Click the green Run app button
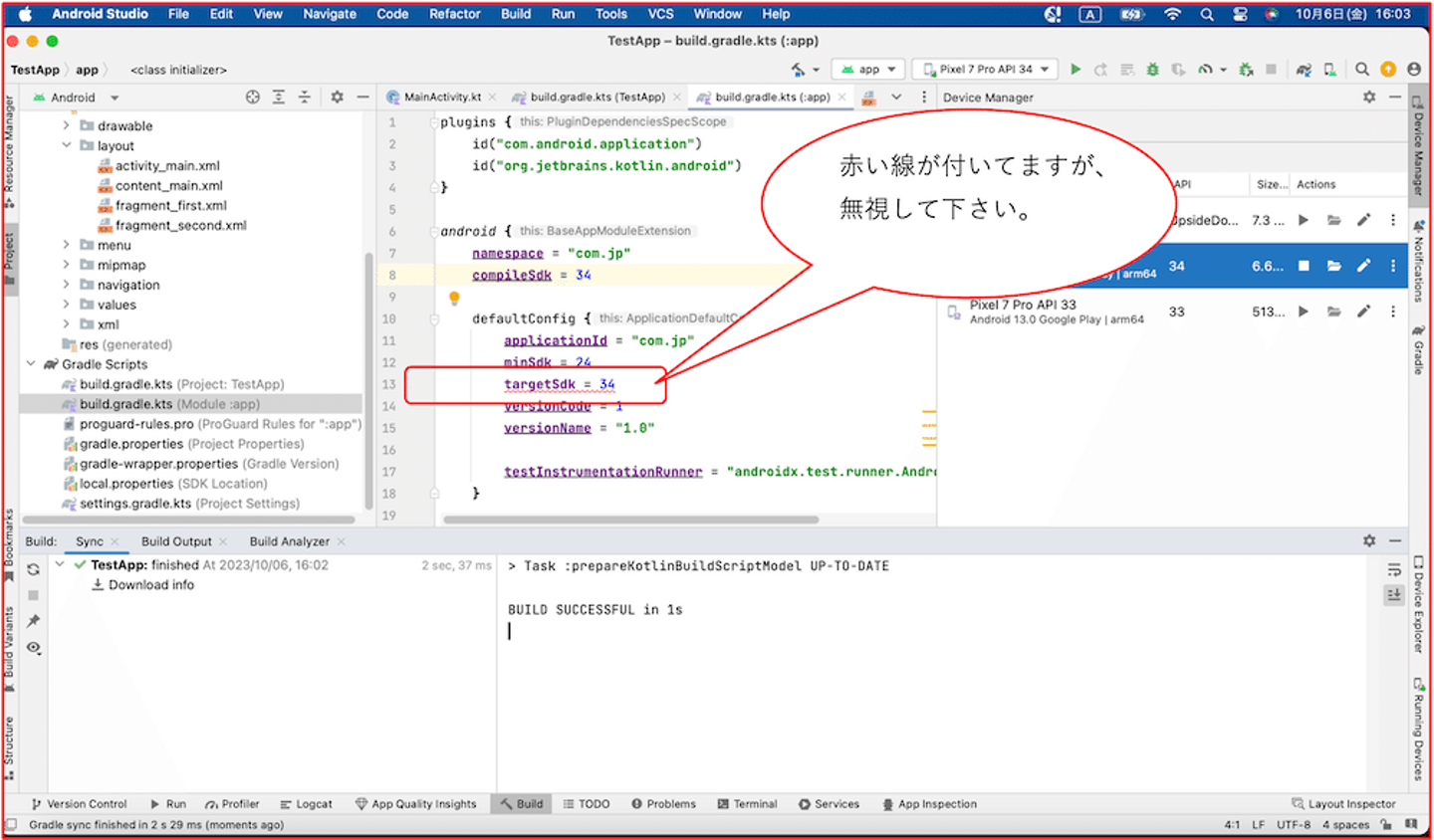1434x840 pixels. 1075,70
